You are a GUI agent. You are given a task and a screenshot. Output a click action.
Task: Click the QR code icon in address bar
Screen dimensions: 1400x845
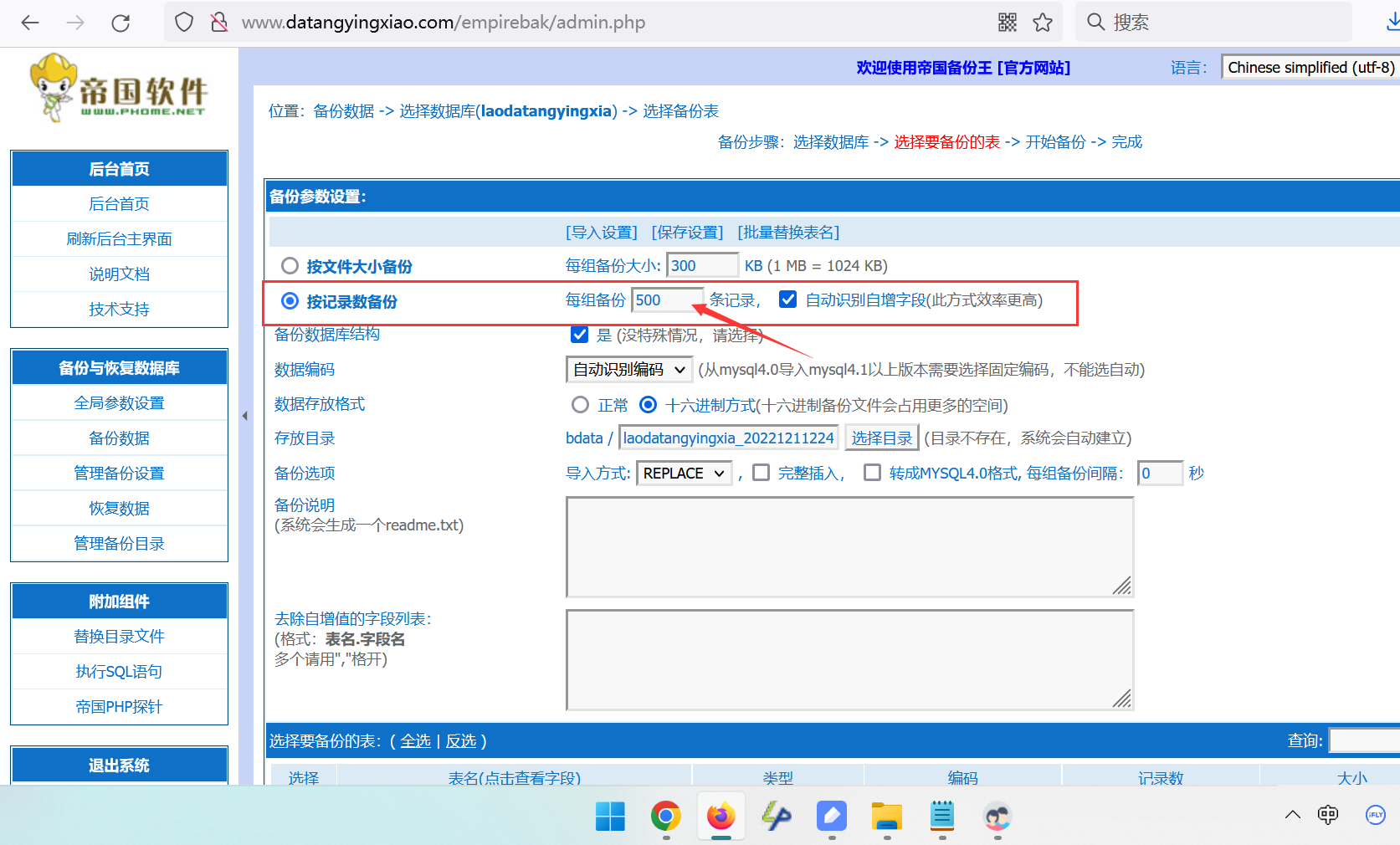1008,23
